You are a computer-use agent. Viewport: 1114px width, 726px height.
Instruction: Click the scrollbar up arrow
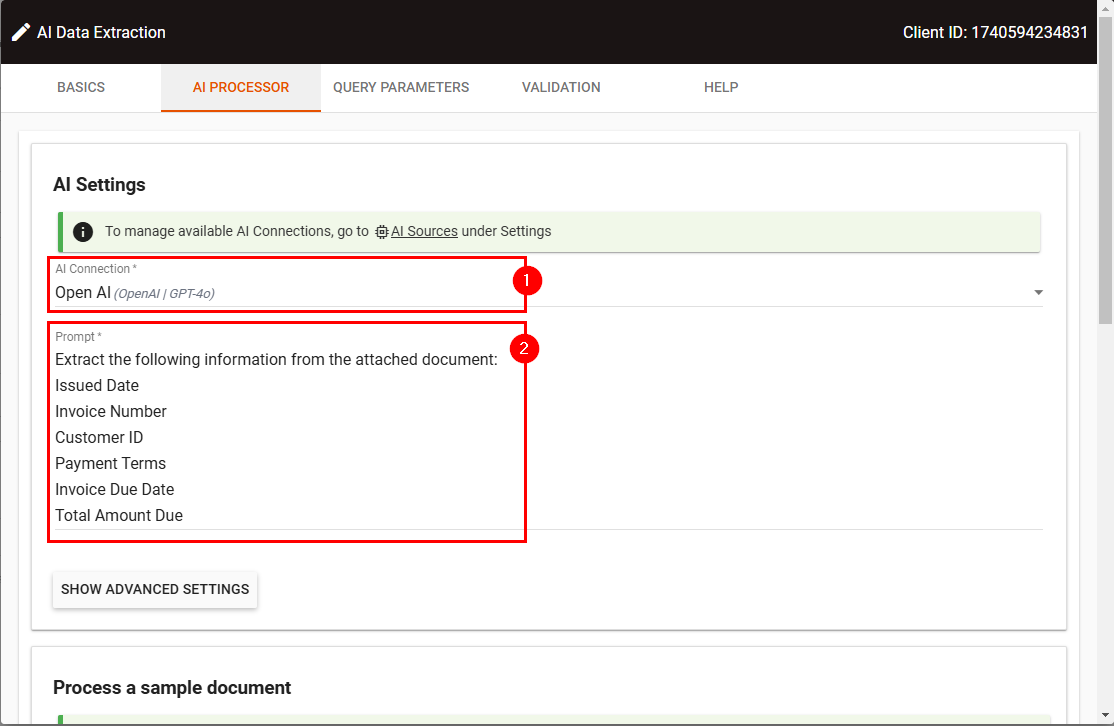1105,72
